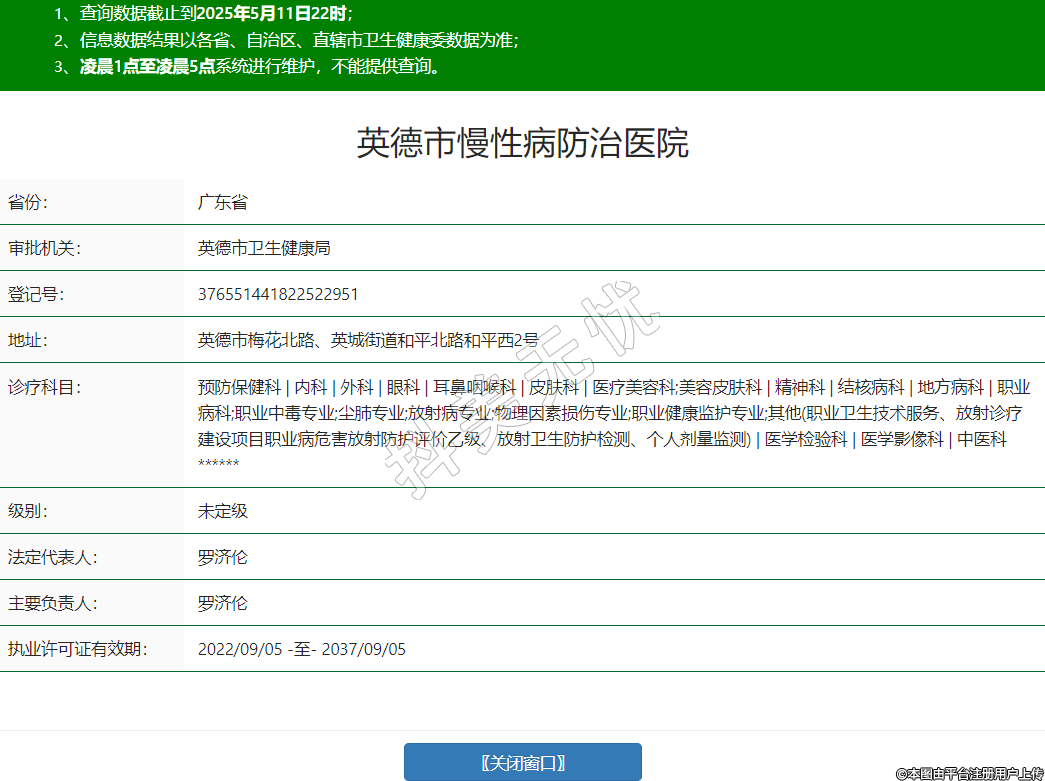Click the 执业许可证有效期 field label
This screenshot has height=781, width=1045.
[77, 649]
